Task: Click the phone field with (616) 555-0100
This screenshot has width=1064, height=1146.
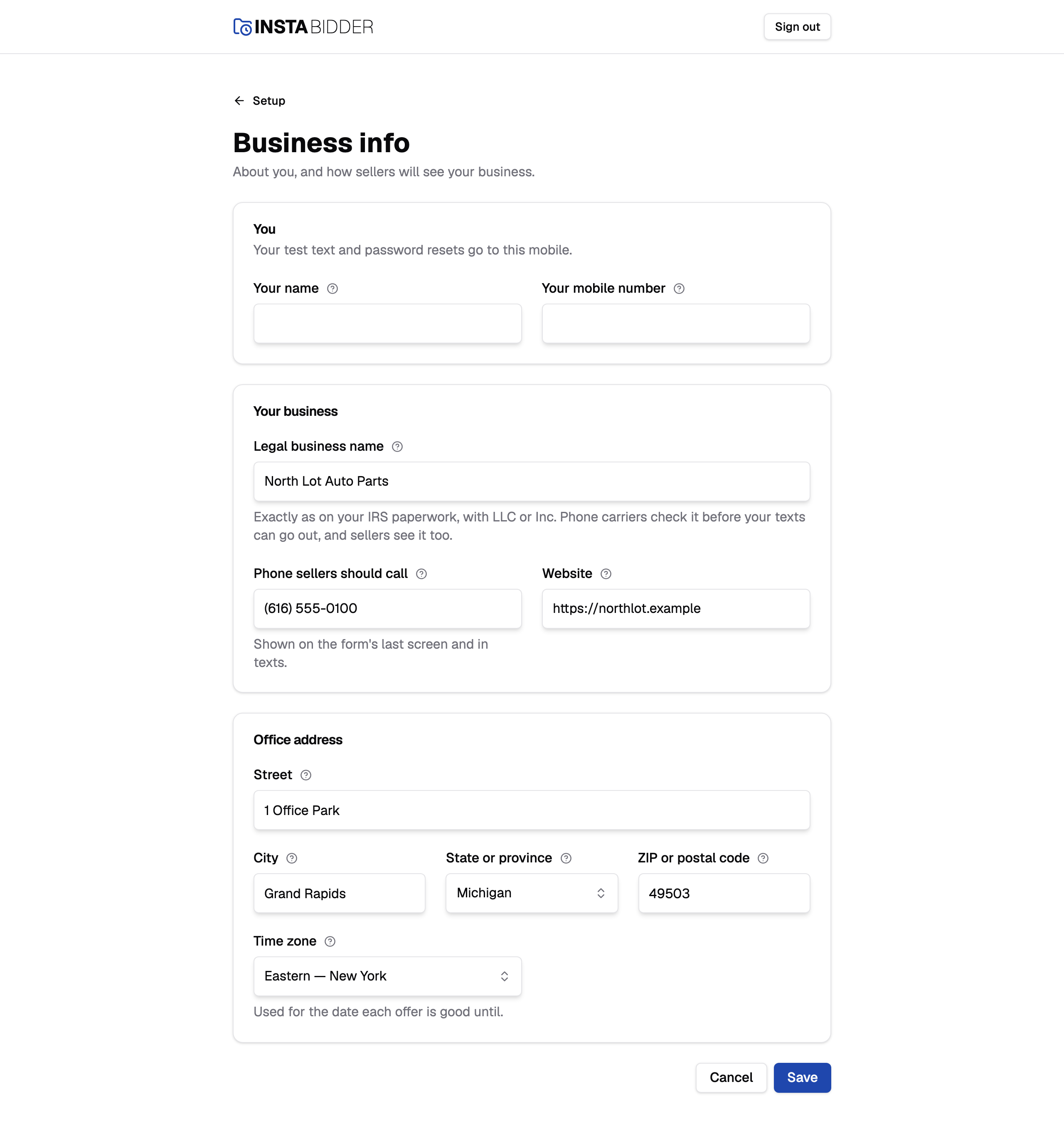Action: coord(387,609)
